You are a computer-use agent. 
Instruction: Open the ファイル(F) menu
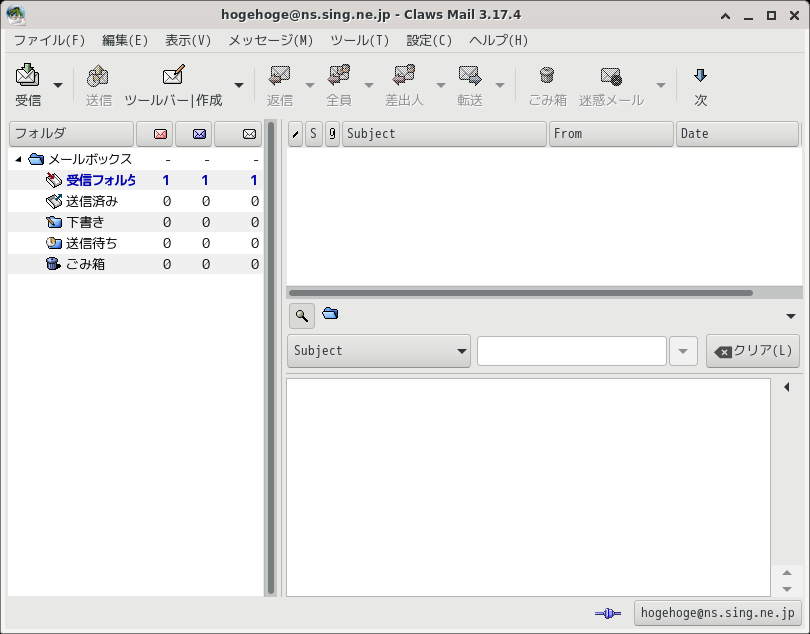tap(50, 40)
